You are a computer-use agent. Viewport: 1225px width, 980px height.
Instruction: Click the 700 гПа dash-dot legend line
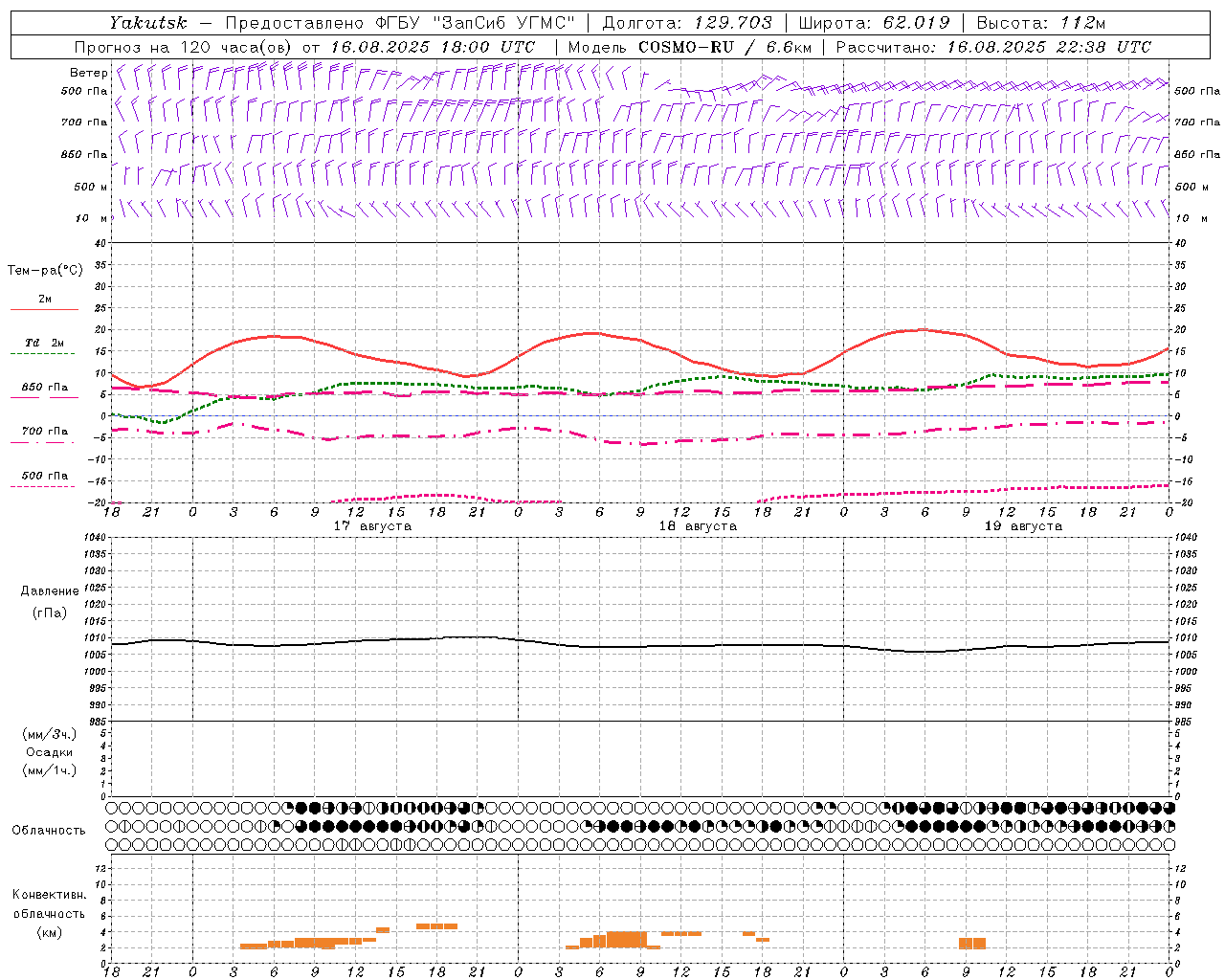click(44, 442)
